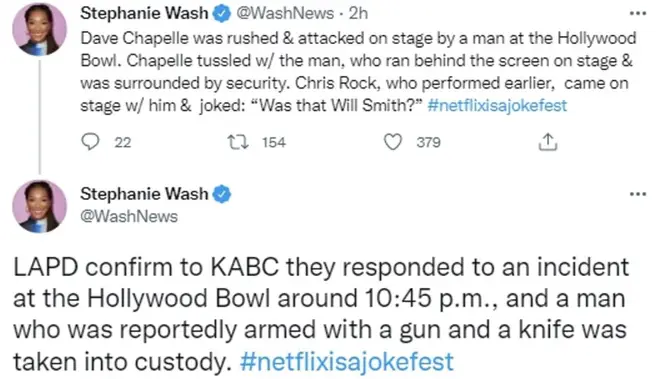Click verified badge on second tweet

[x=222, y=194]
